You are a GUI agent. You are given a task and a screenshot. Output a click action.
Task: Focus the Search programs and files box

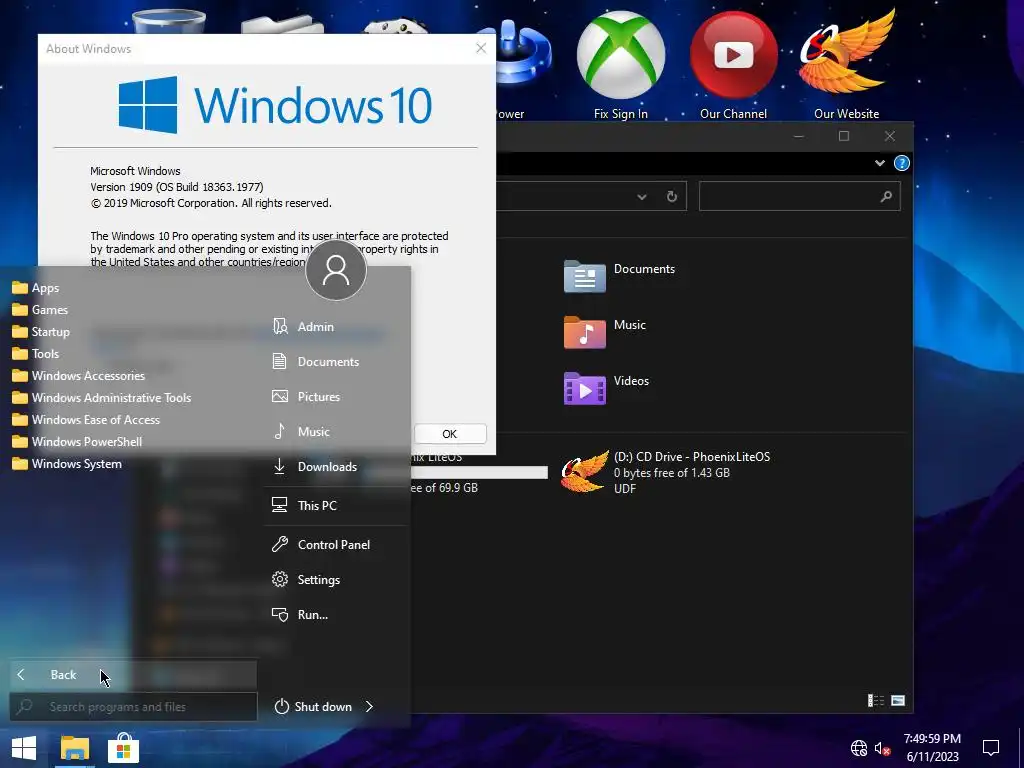coord(133,707)
